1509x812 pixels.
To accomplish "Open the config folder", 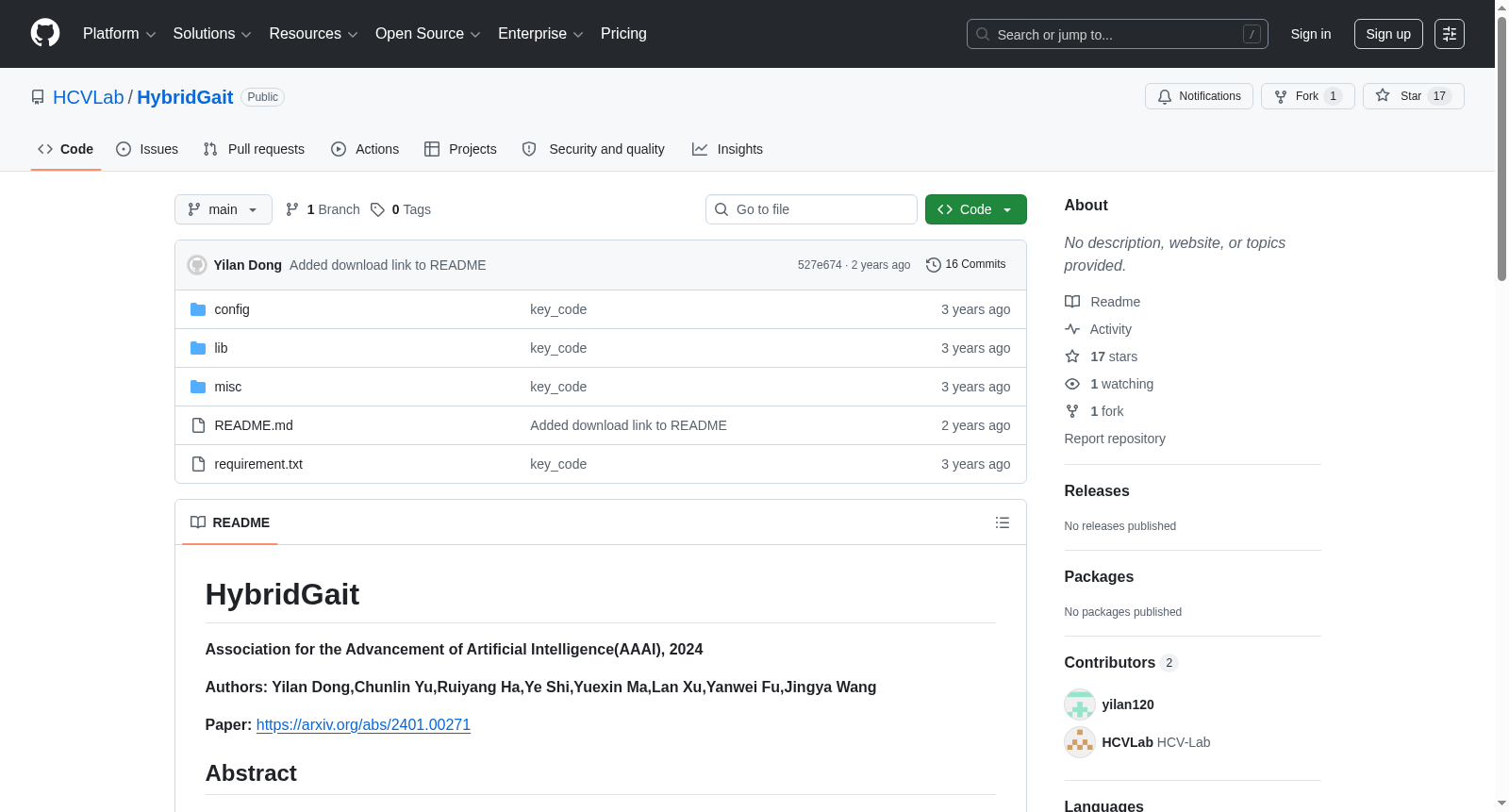I will click(232, 309).
